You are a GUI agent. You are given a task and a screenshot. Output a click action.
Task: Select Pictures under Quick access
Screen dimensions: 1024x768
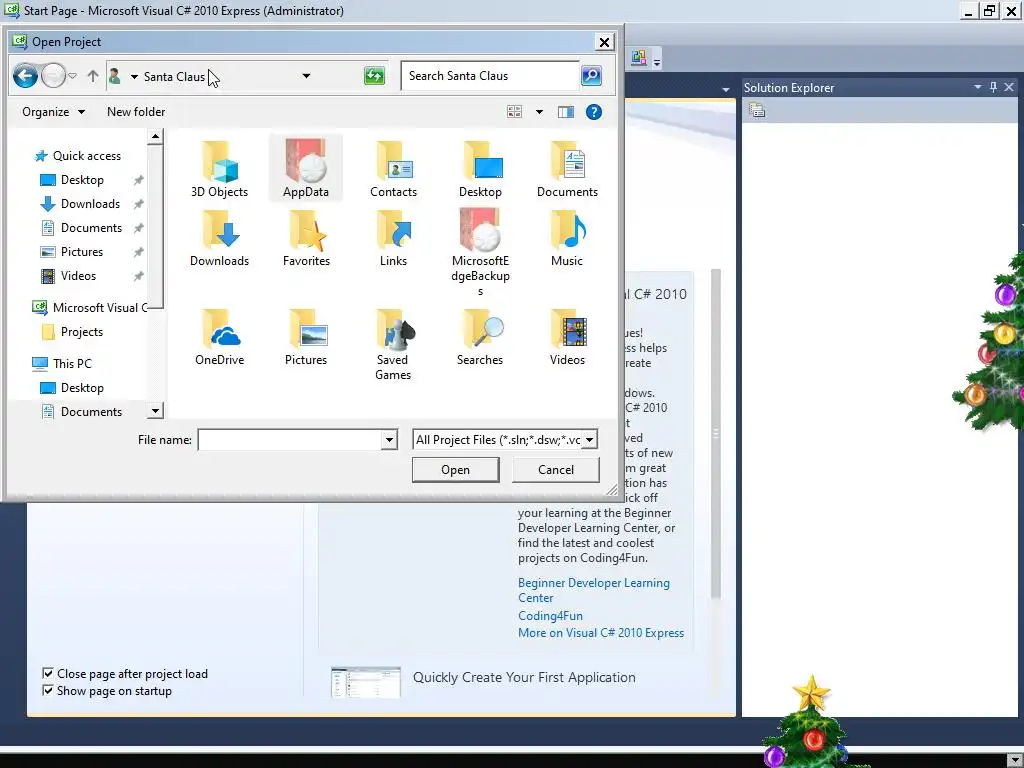72,251
